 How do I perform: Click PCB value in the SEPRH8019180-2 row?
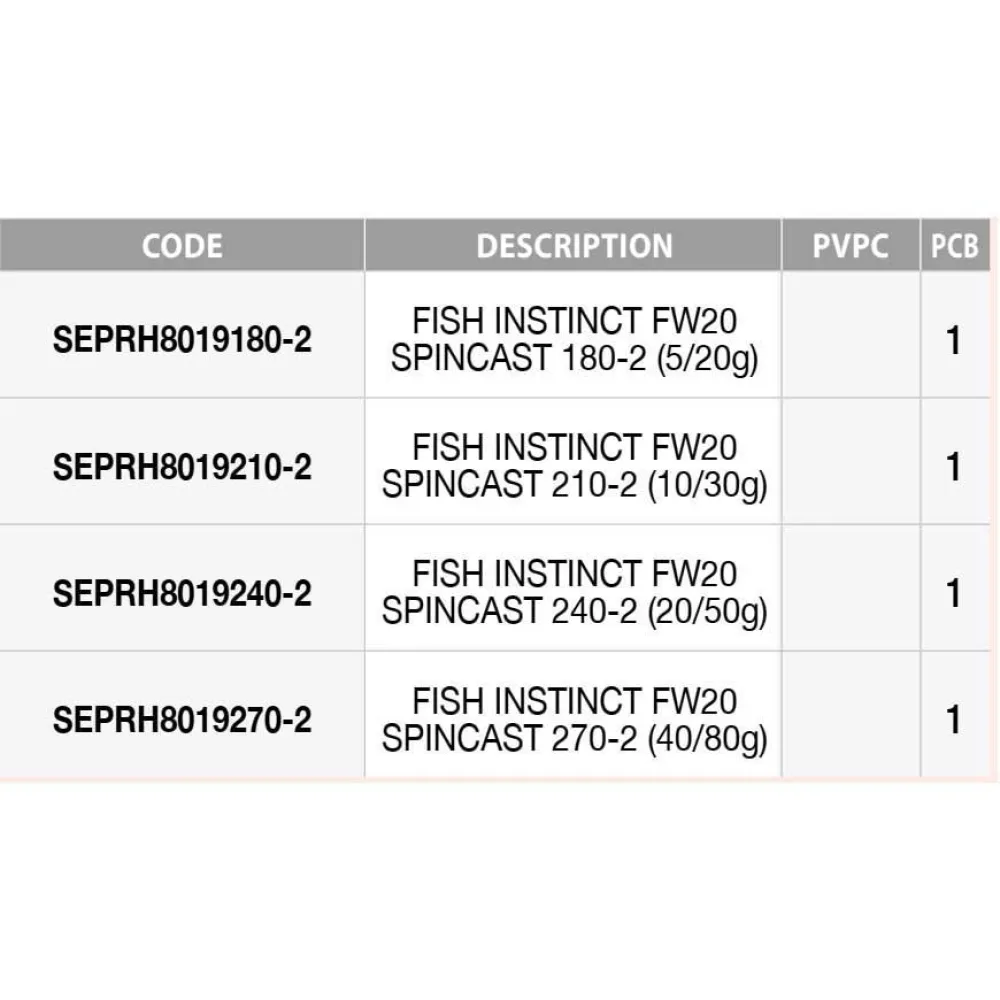(953, 341)
